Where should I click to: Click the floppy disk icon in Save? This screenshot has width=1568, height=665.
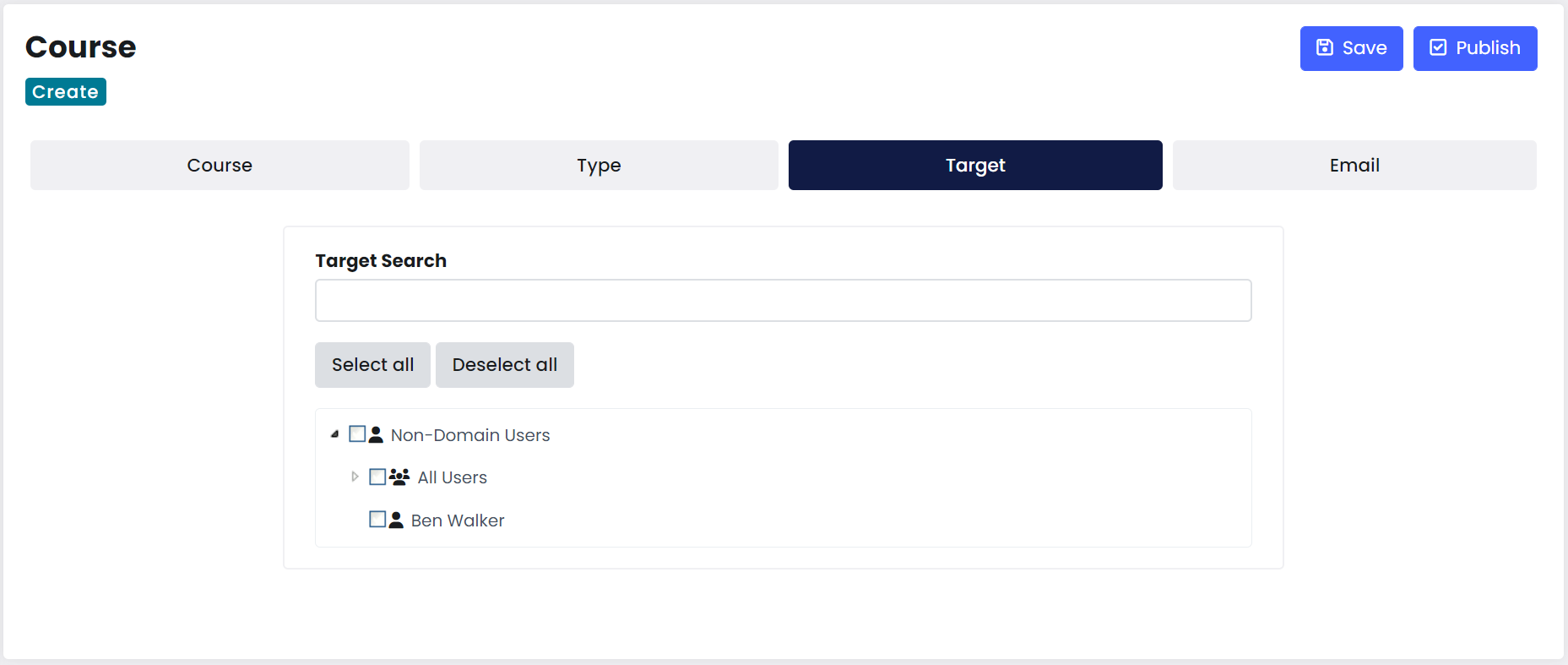pyautogui.click(x=1325, y=47)
